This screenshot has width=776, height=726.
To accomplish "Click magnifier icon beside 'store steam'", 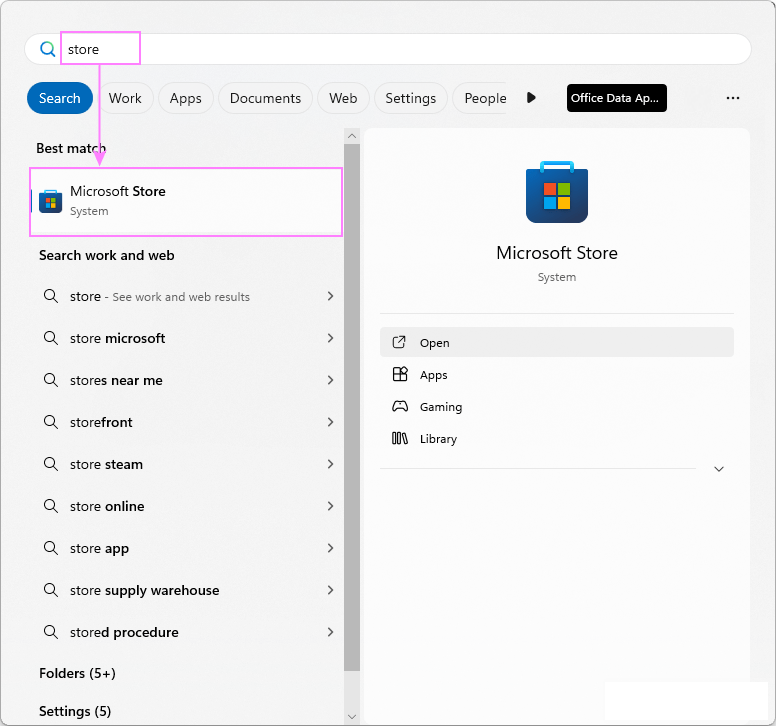I will (50, 464).
